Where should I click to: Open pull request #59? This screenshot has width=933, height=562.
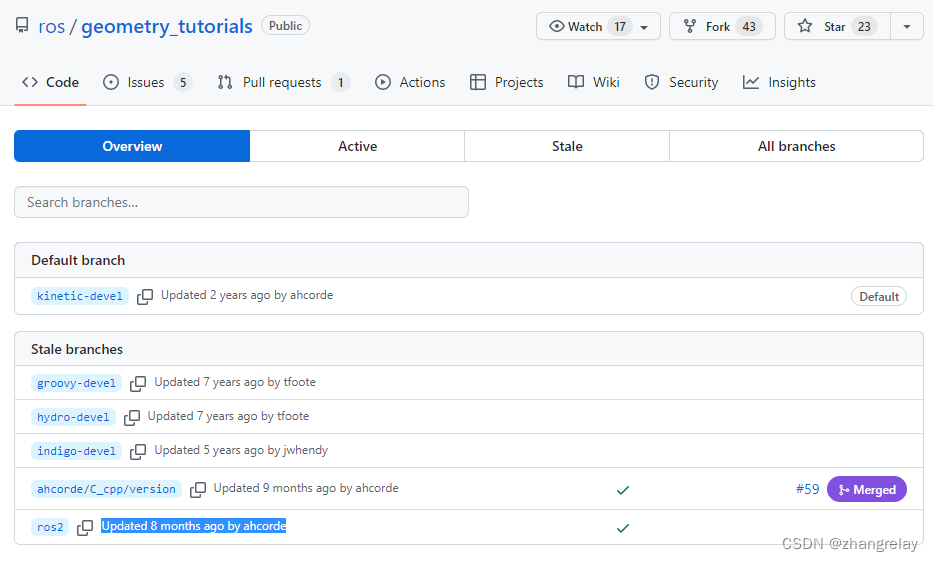(x=807, y=489)
